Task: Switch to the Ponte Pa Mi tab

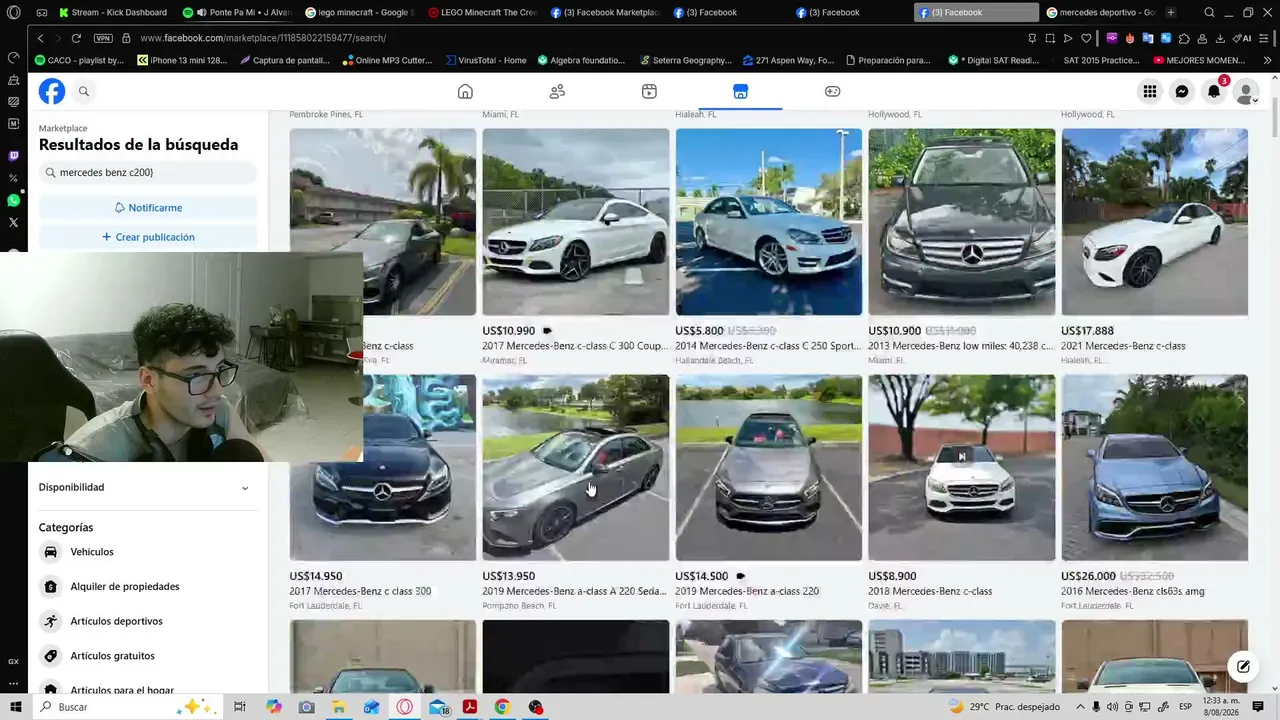Action: tap(236, 13)
